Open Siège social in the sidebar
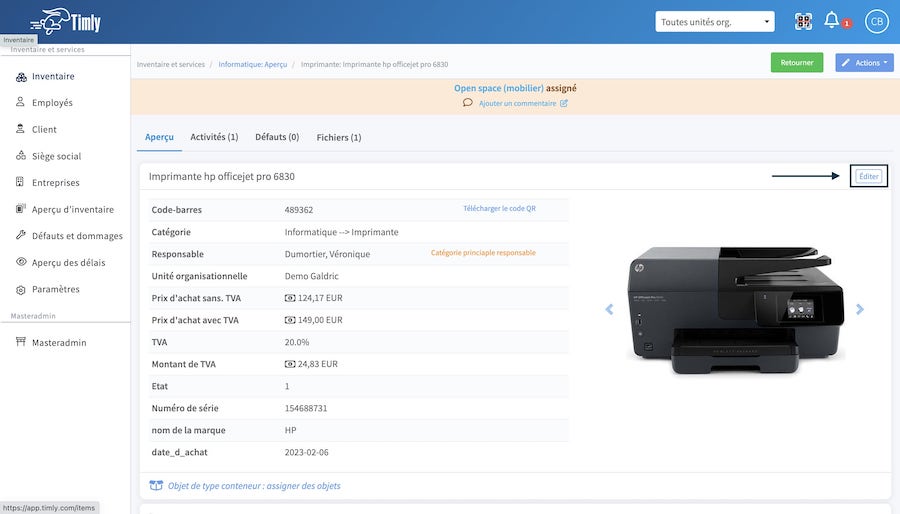 click(x=56, y=156)
